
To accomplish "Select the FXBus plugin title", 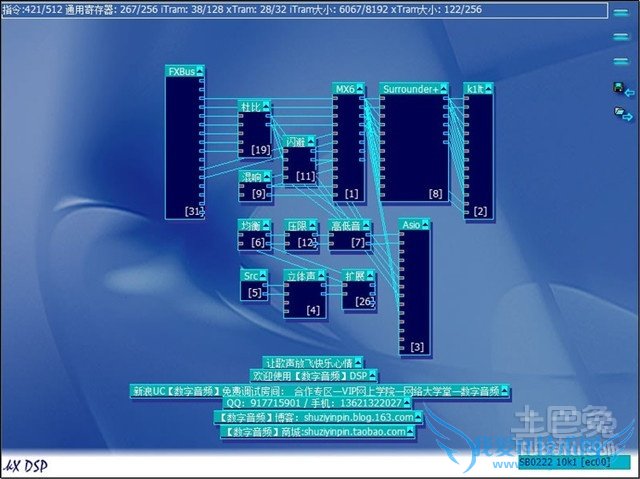I will [182, 71].
